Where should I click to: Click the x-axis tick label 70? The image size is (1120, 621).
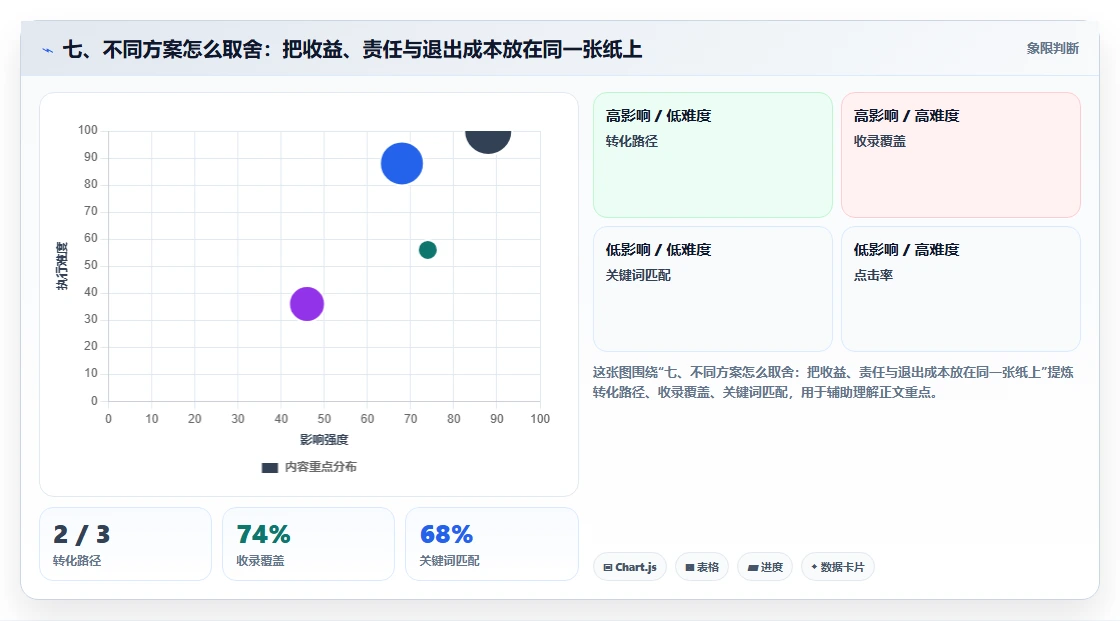coord(410,419)
